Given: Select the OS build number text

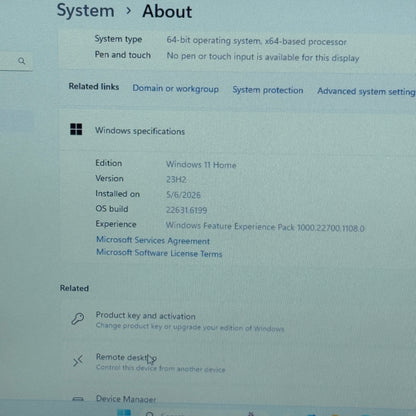Looking at the screenshot, I should point(186,210).
